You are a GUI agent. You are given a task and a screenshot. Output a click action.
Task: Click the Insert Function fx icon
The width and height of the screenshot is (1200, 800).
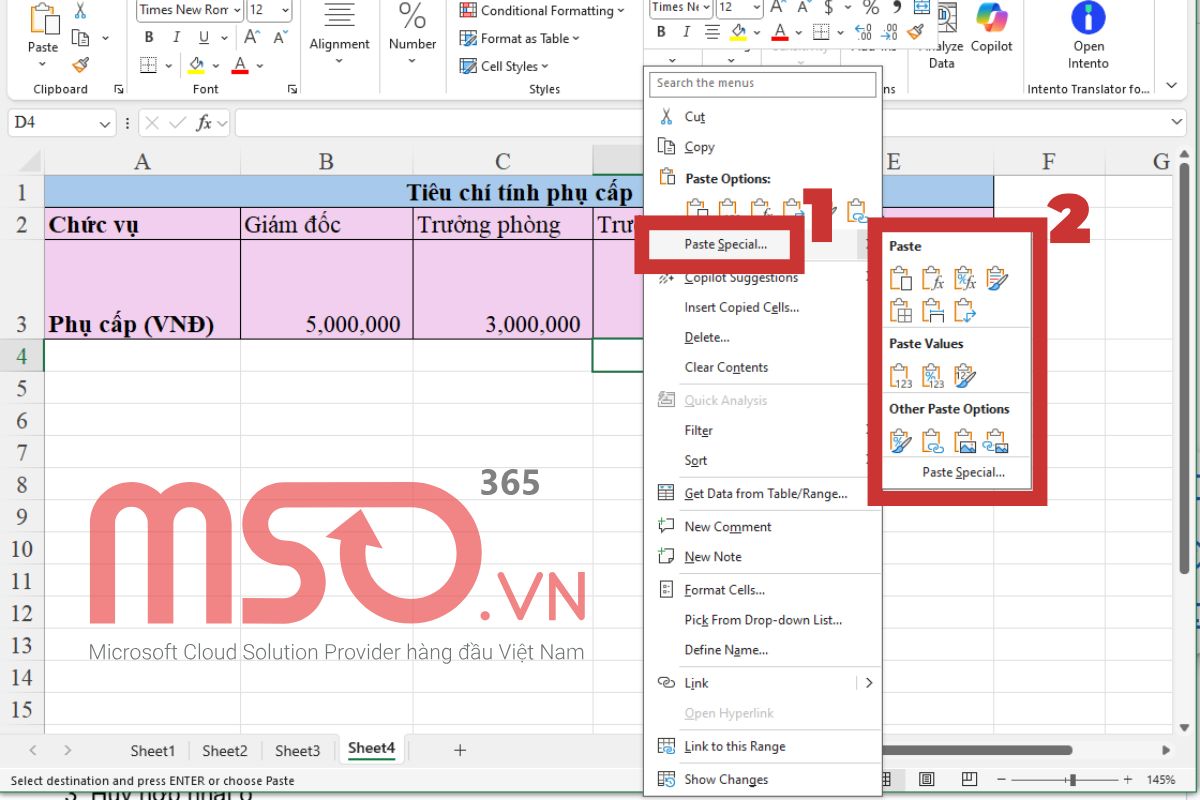(x=203, y=123)
